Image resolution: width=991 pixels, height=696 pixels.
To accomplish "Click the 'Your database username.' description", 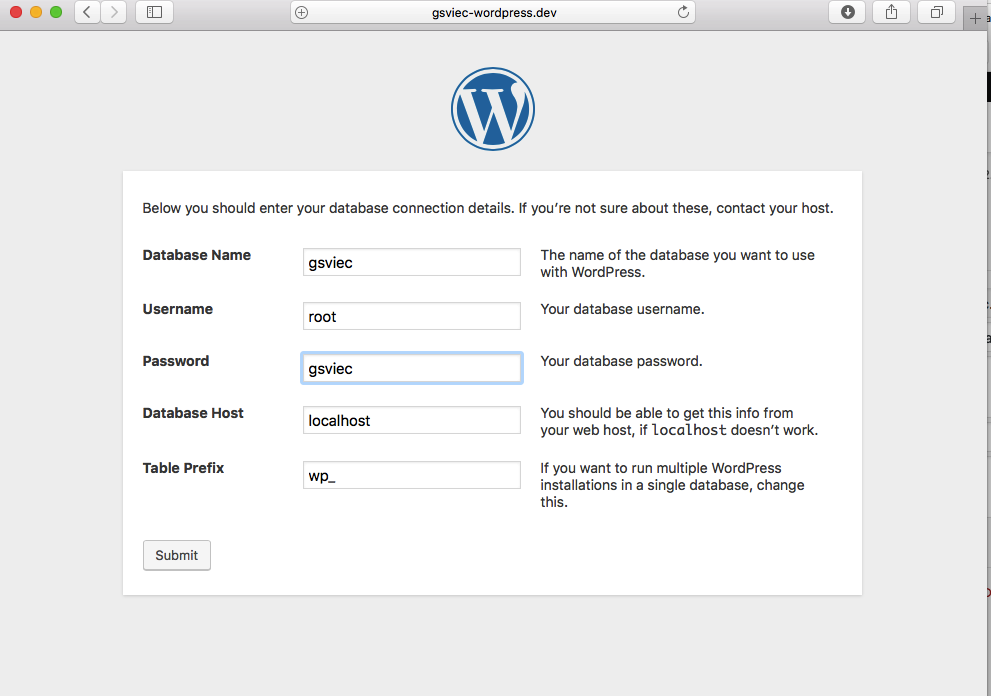I will 622,309.
